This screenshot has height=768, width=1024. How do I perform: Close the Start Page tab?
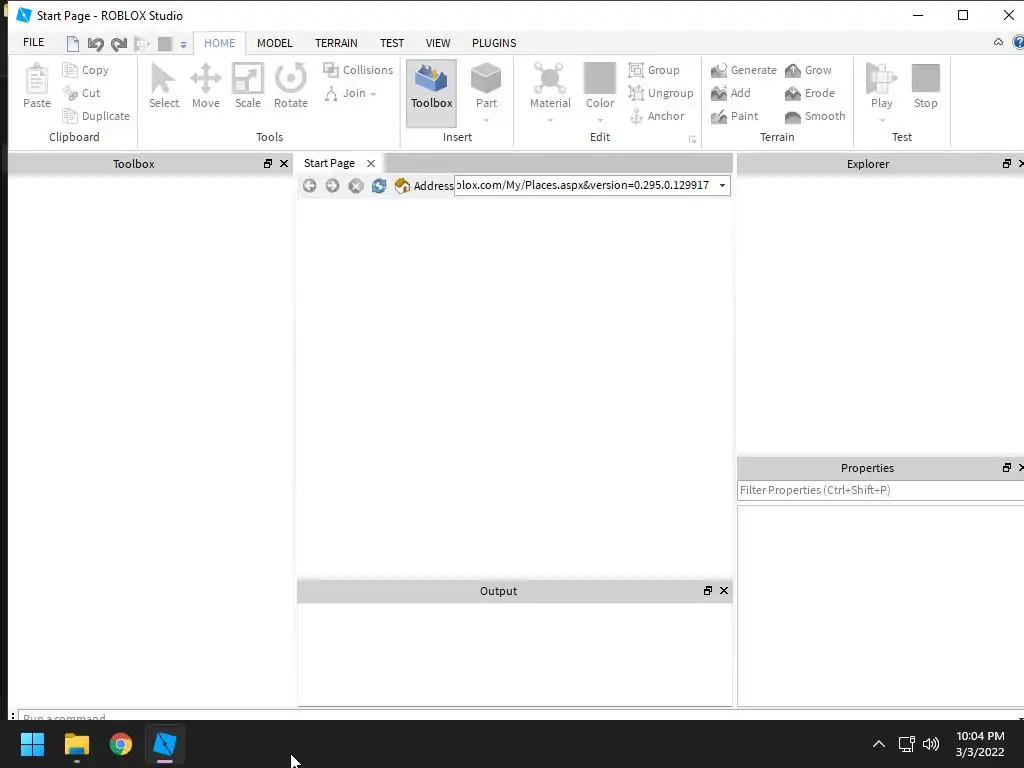pos(371,163)
